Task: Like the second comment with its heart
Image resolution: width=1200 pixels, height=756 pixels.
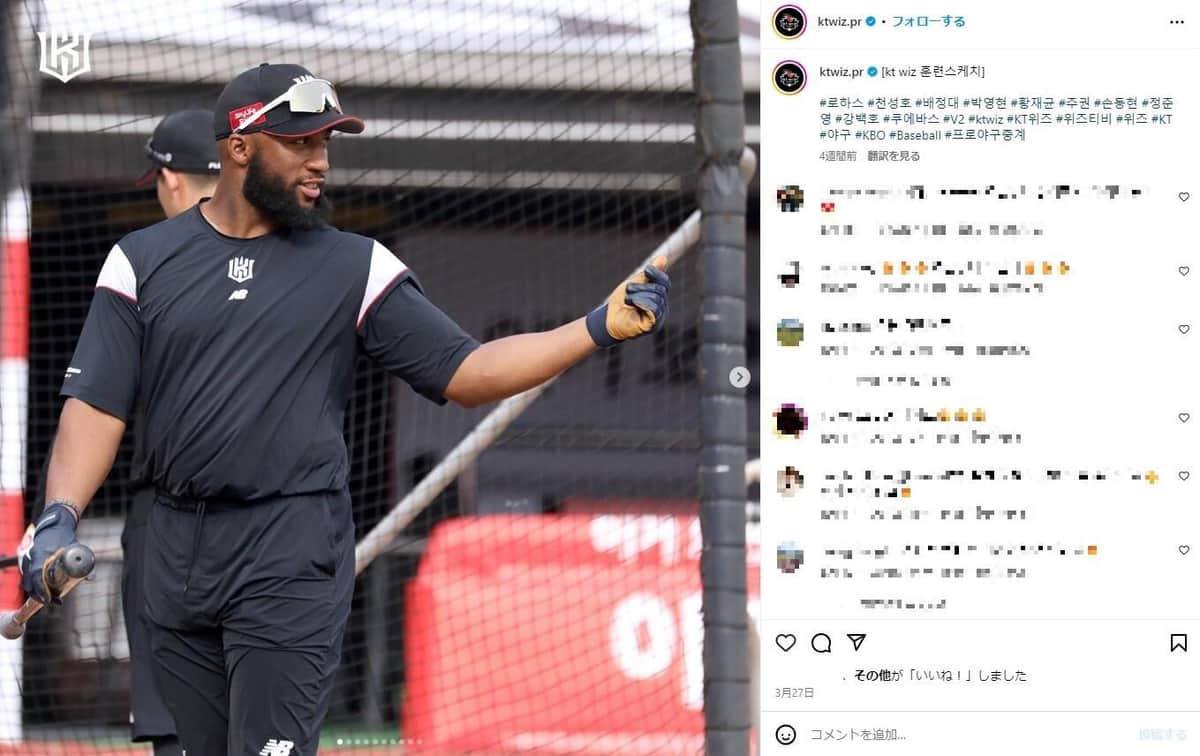Action: pyautogui.click(x=1184, y=271)
